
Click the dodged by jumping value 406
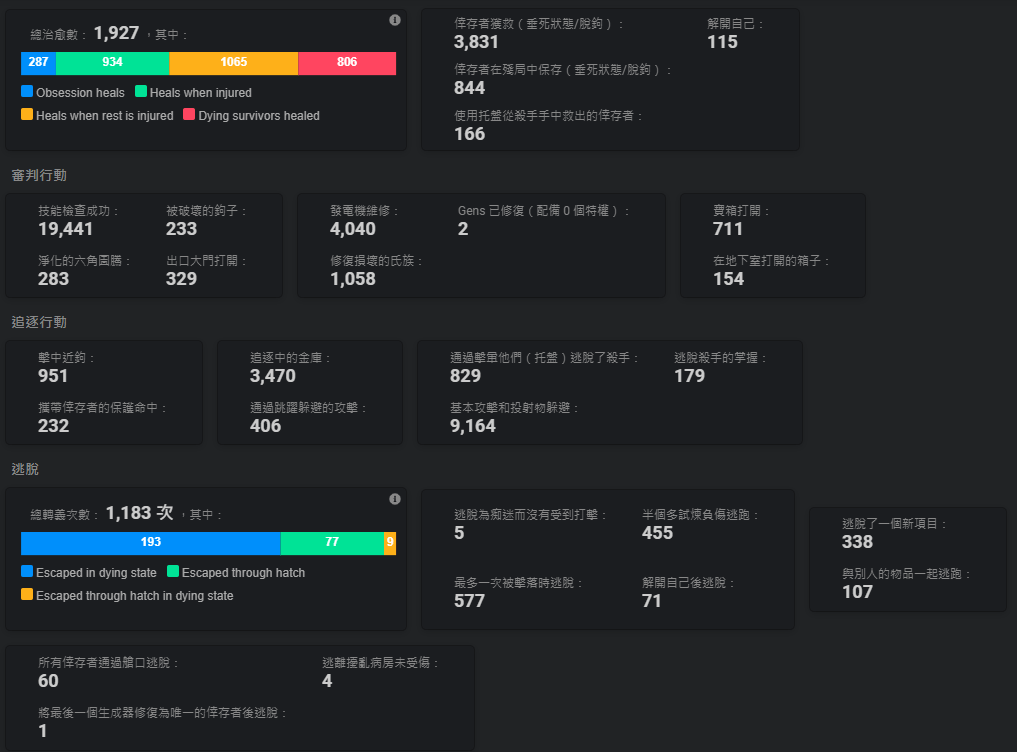coord(266,426)
